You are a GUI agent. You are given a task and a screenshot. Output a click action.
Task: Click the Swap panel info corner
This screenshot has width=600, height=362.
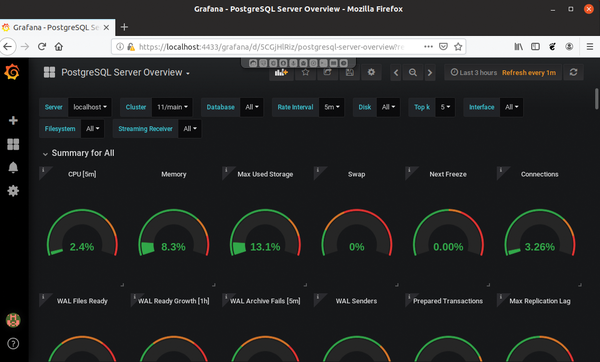(318, 170)
